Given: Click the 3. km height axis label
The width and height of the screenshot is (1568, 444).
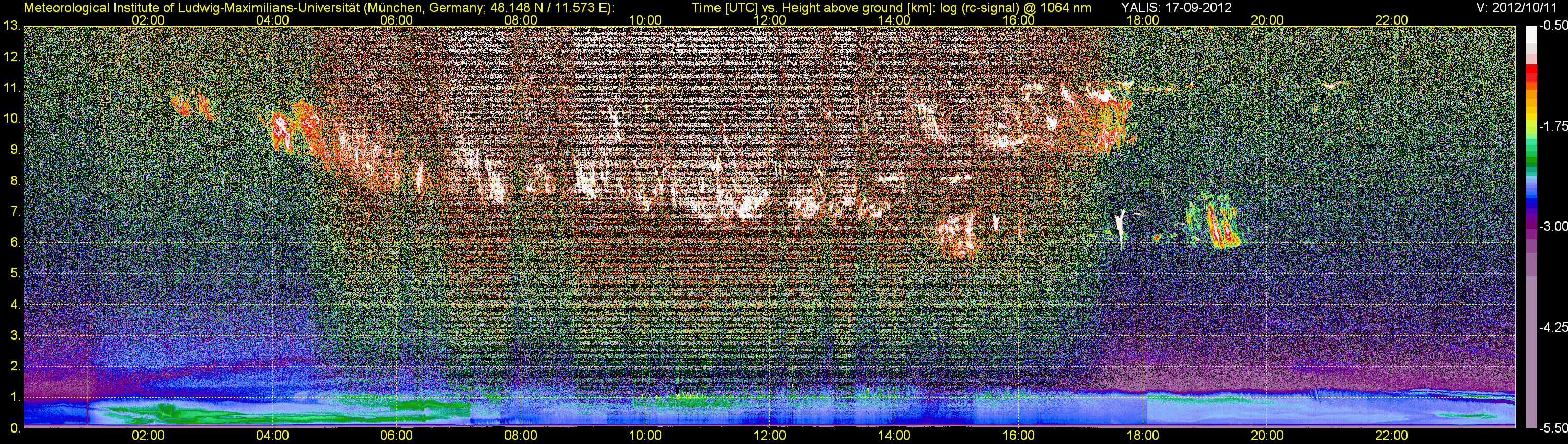Looking at the screenshot, I should point(15,335).
